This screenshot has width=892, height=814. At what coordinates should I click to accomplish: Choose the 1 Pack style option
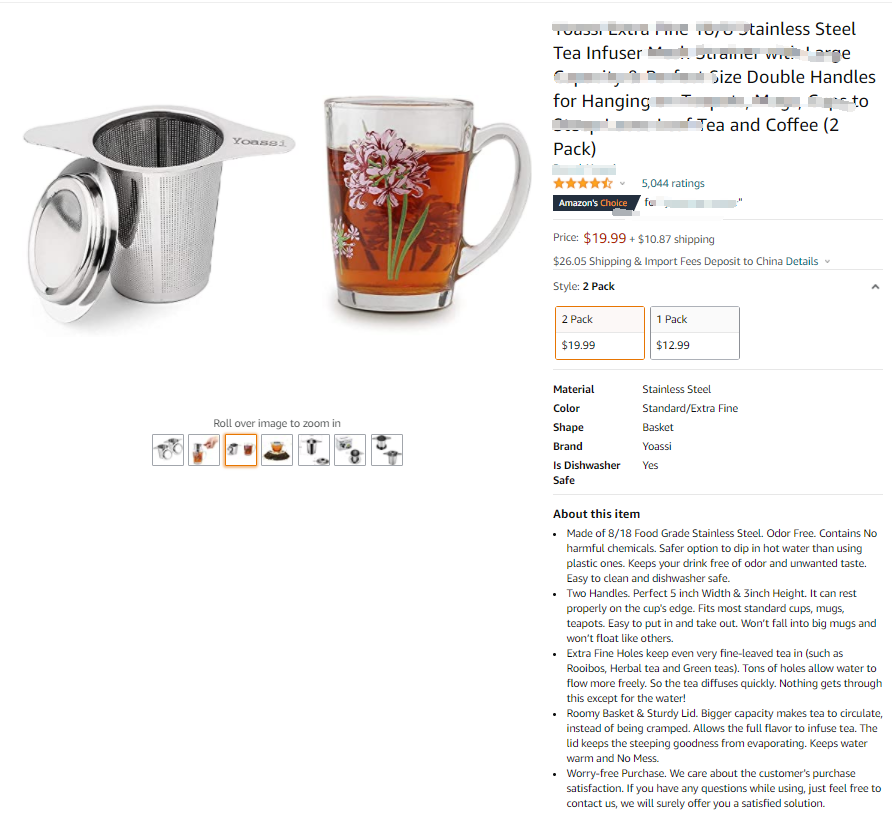[695, 333]
